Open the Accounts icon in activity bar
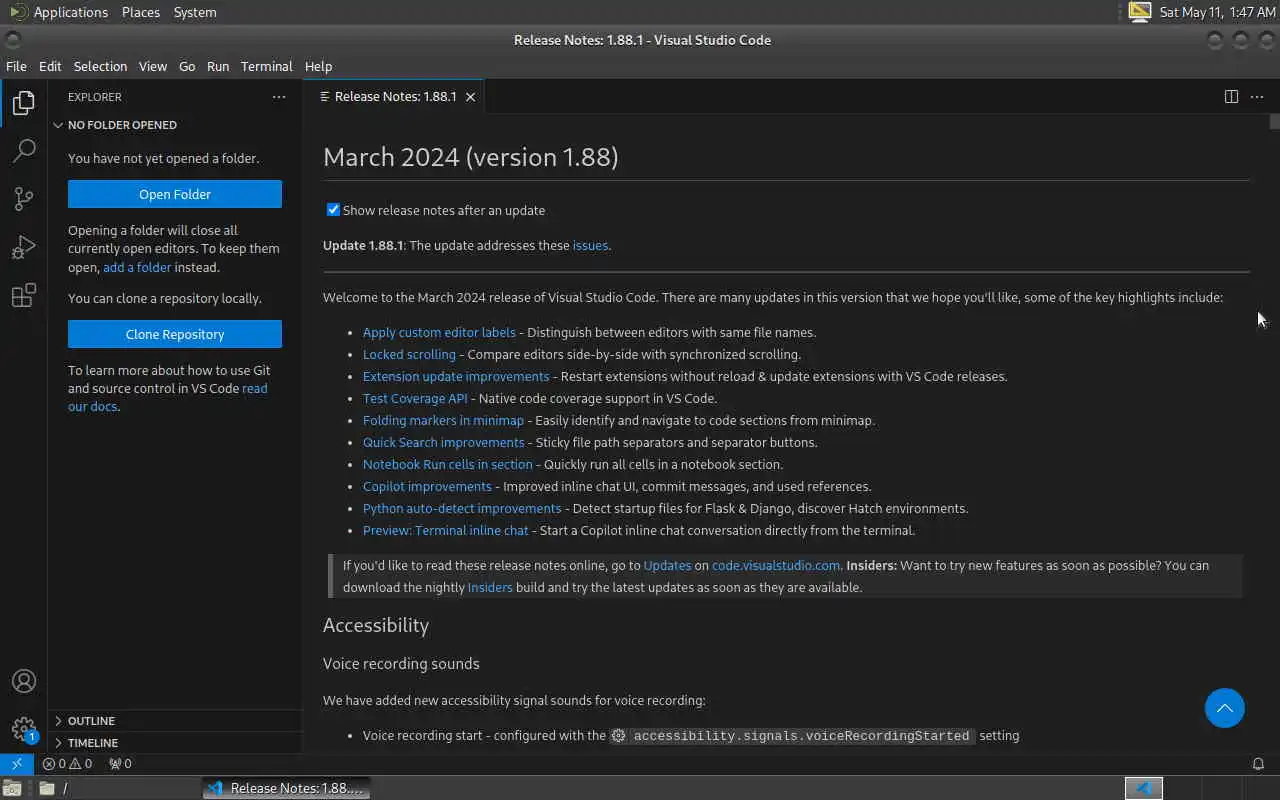The image size is (1280, 800). click(24, 681)
